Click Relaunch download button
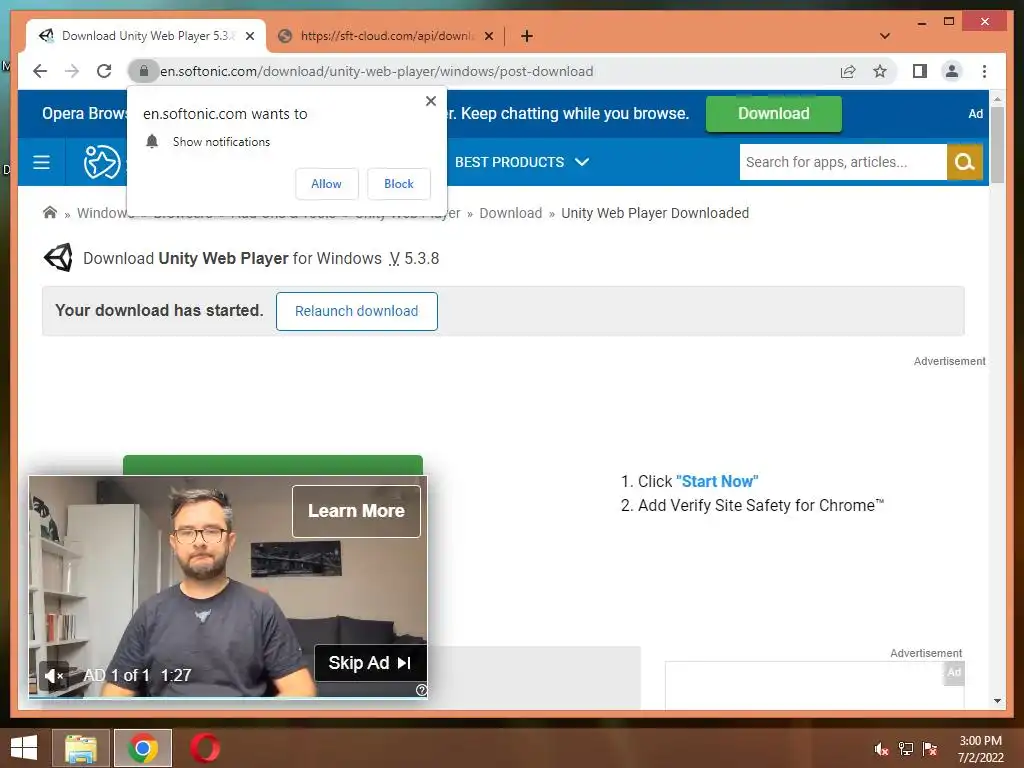The height and width of the screenshot is (768, 1024). [357, 312]
